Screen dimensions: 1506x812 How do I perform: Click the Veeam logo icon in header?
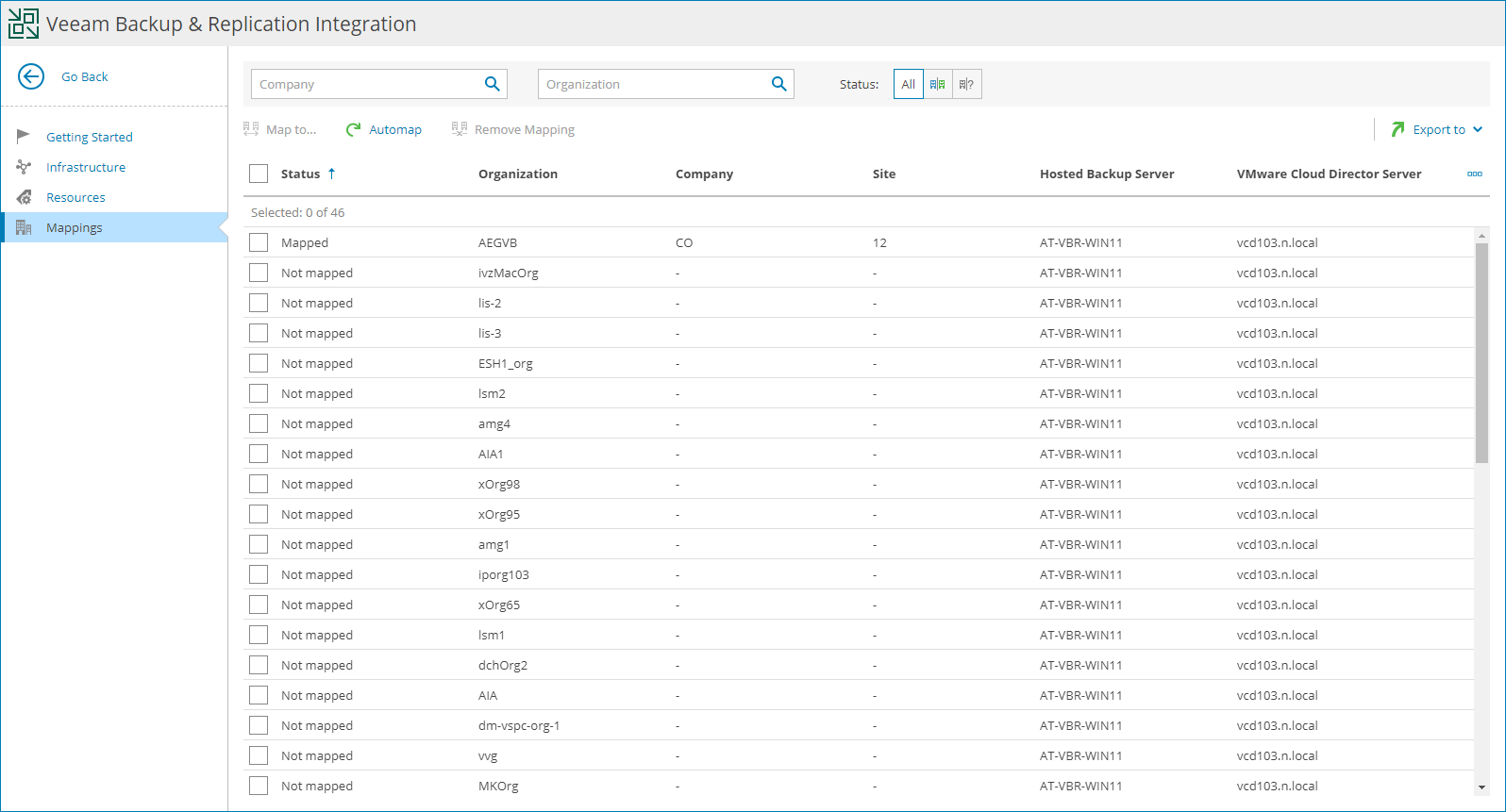tap(24, 24)
